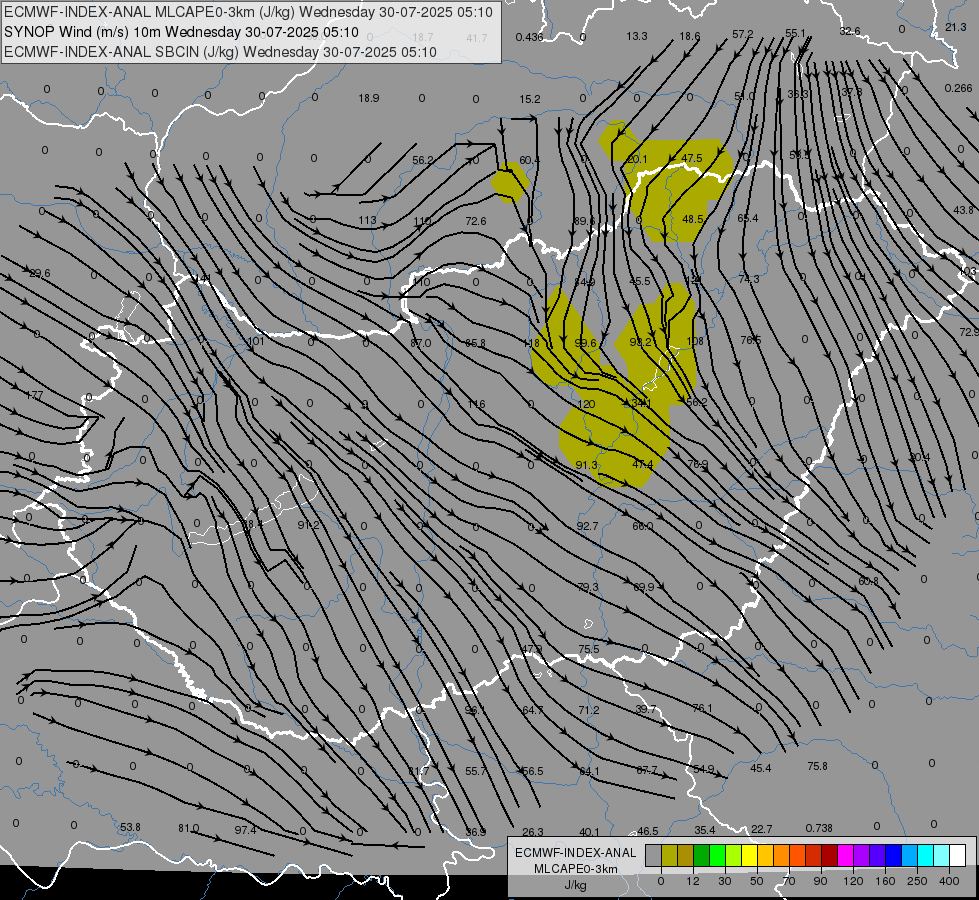This screenshot has height=900, width=979.
Task: Click the small hexagonal olive MLCAPE patch
Action: coord(510,182)
